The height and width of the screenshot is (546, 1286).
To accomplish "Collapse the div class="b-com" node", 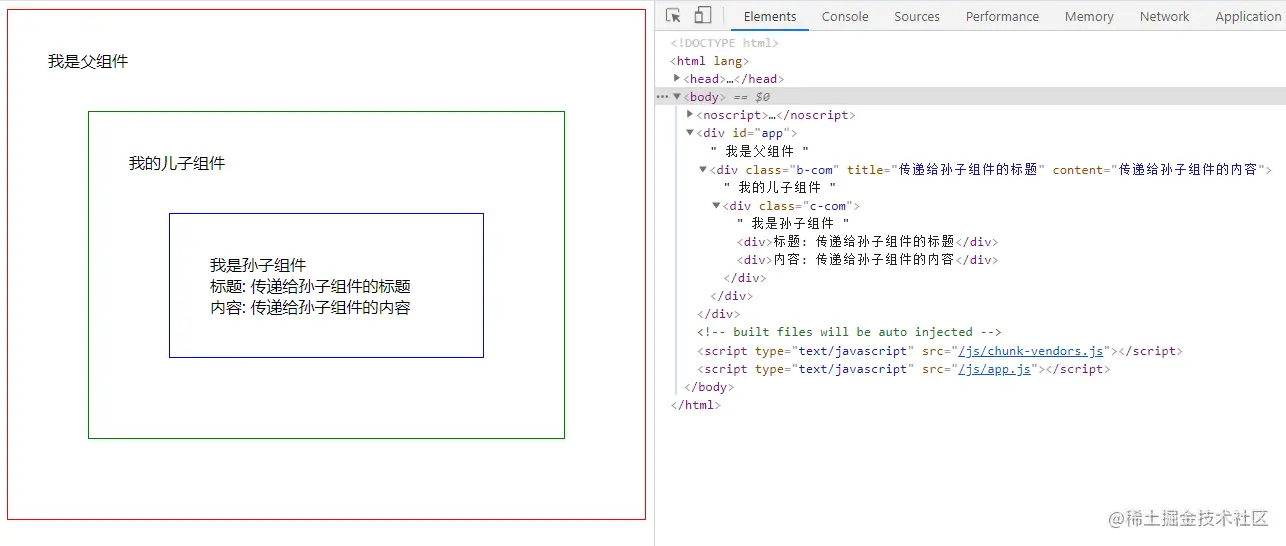I will click(703, 170).
